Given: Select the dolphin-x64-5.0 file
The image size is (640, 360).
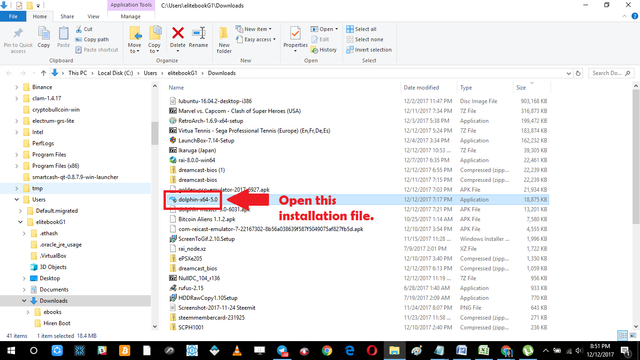Looking at the screenshot, I should [x=198, y=200].
